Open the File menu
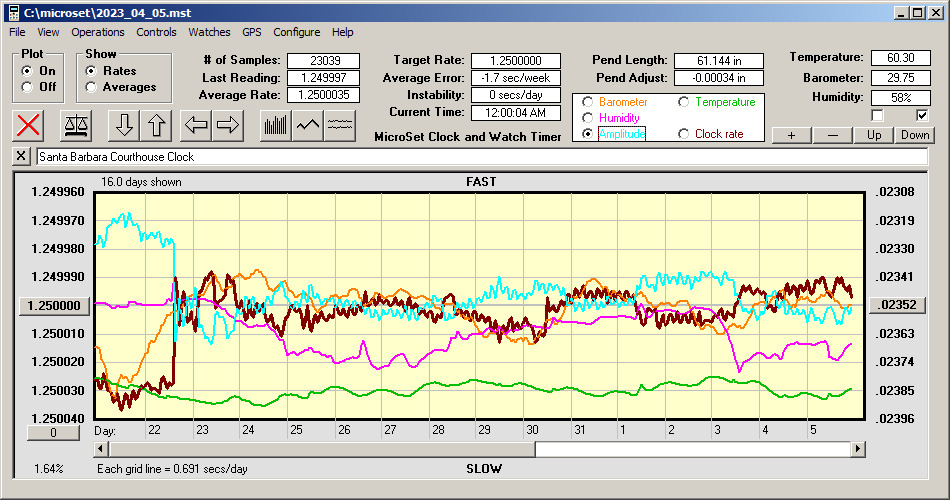Screen dimensions: 950x500 [17, 32]
